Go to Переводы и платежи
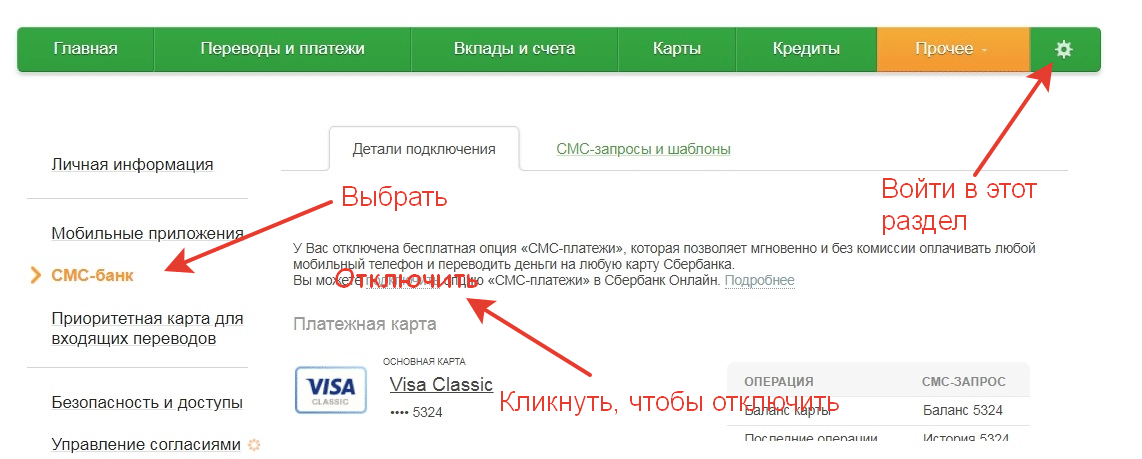Image resolution: width=1142 pixels, height=459 pixels. pos(283,50)
